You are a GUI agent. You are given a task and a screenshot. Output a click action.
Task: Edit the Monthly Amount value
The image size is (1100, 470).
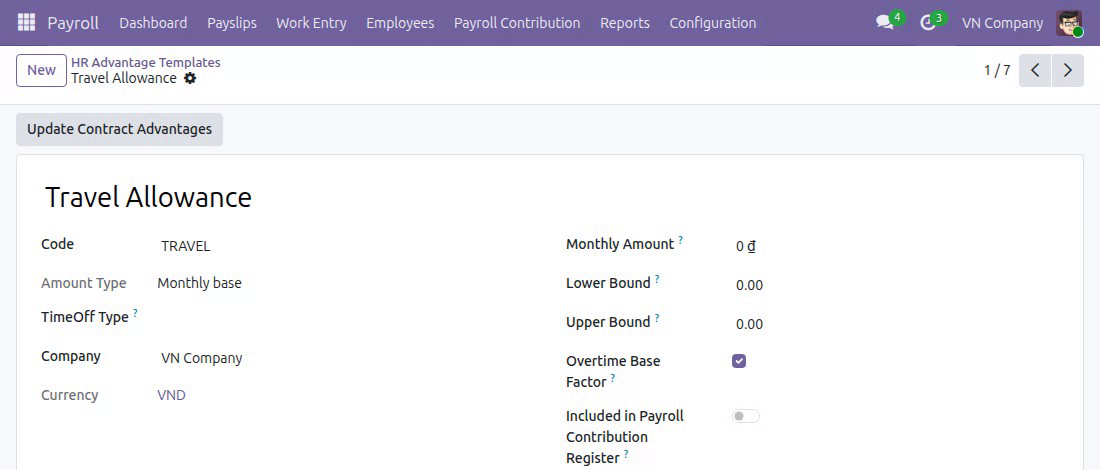[746, 246]
